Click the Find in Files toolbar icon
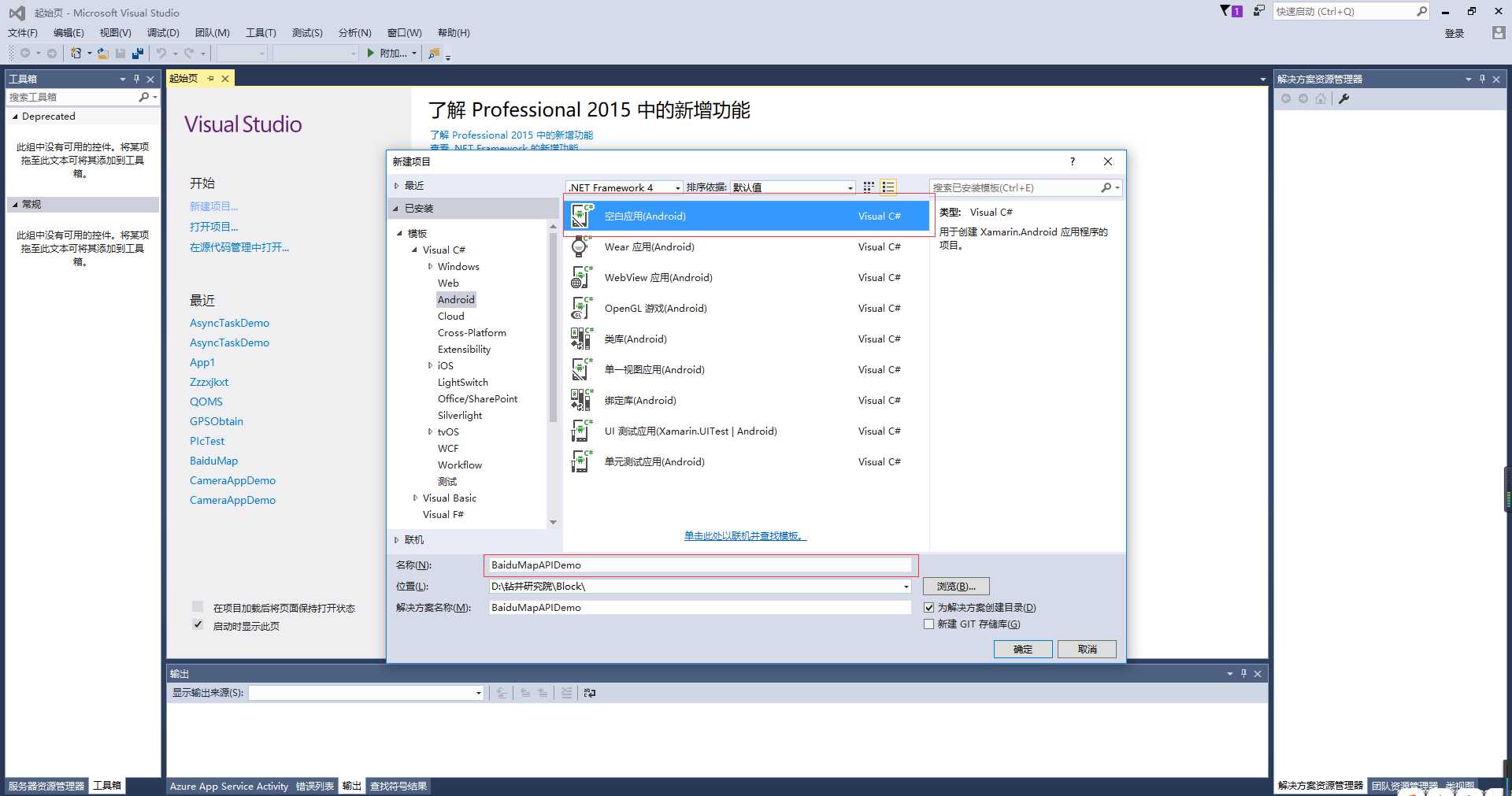The width and height of the screenshot is (1512, 796). [x=434, y=53]
